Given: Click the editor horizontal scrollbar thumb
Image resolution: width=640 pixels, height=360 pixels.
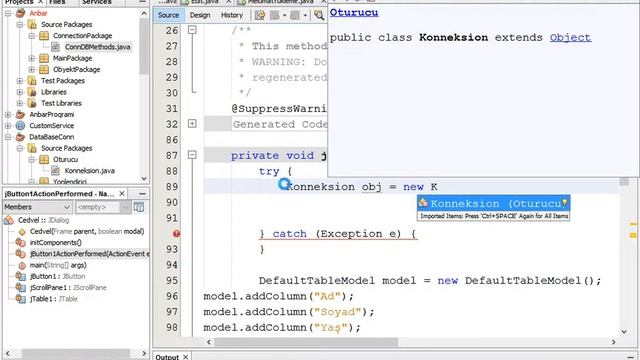Looking at the screenshot, I should pyautogui.click(x=306, y=342).
